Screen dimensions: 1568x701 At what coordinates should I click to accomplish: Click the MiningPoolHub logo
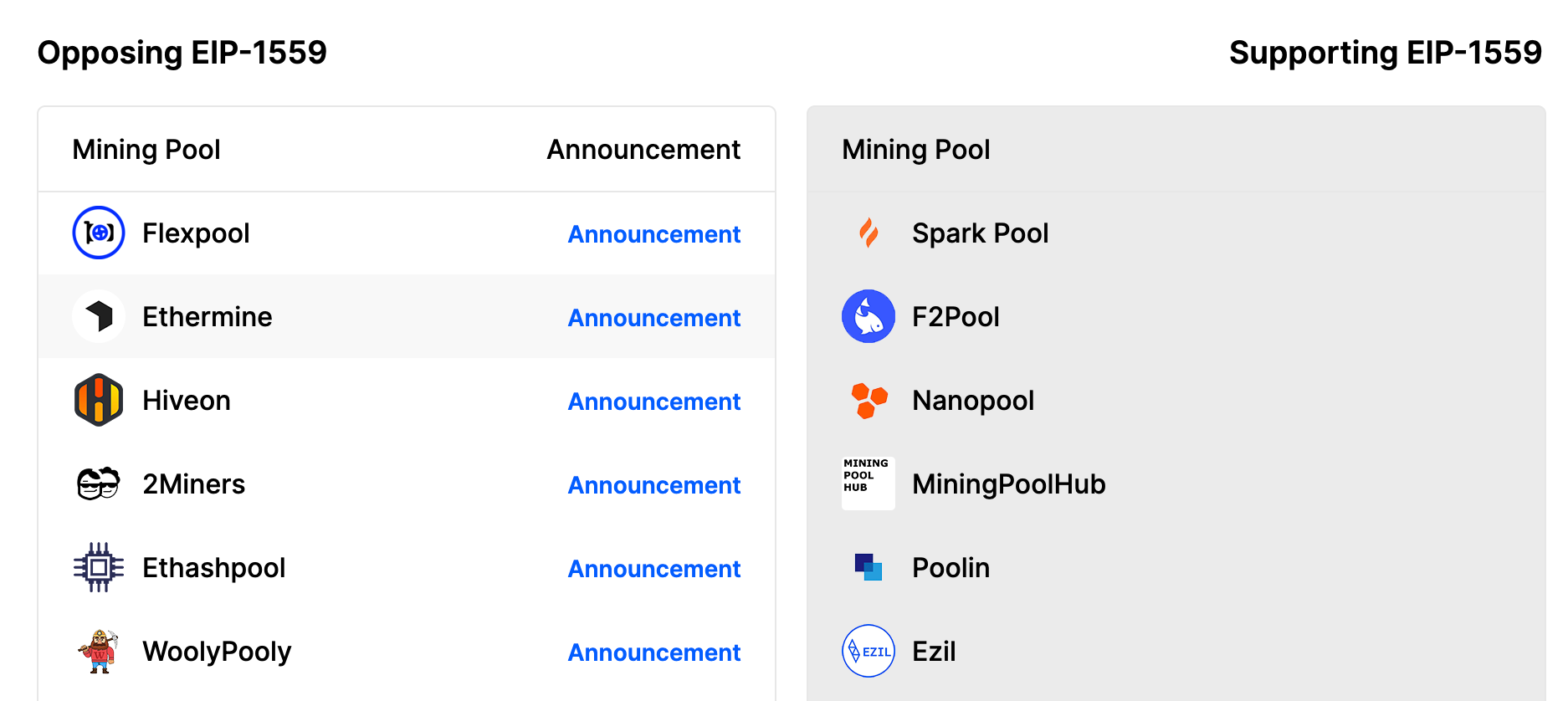(x=869, y=484)
